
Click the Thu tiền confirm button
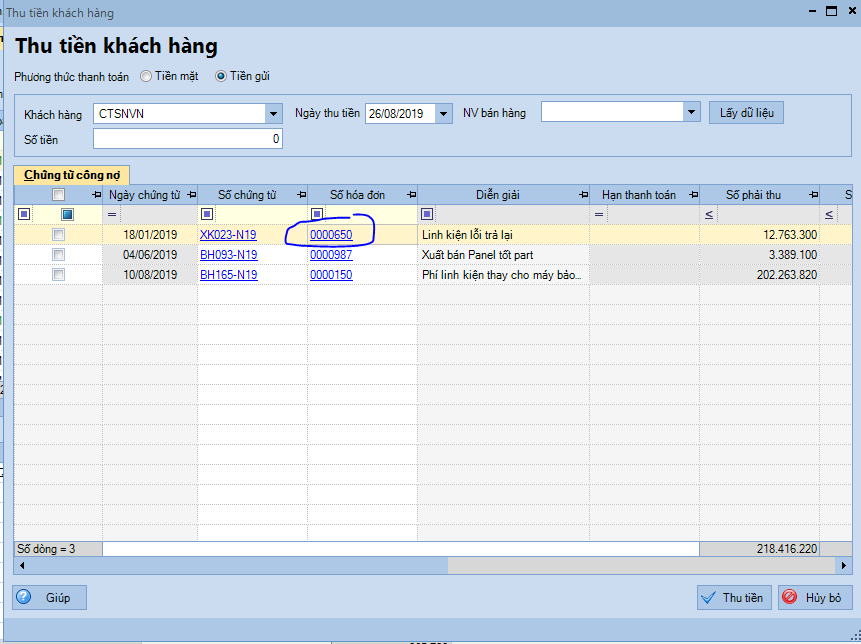(x=734, y=598)
